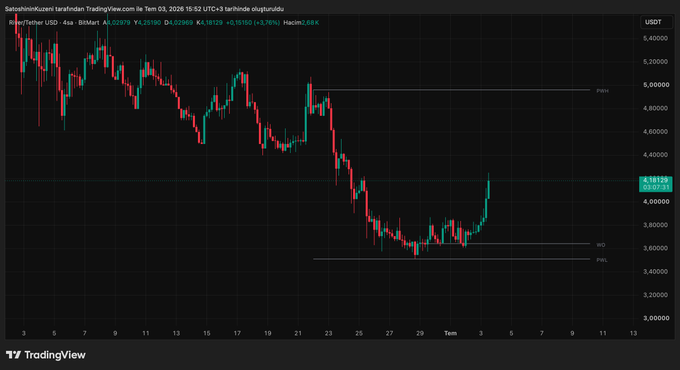The height and width of the screenshot is (370, 680).
Task: Click date 23 on the time axis
Action: (328, 333)
